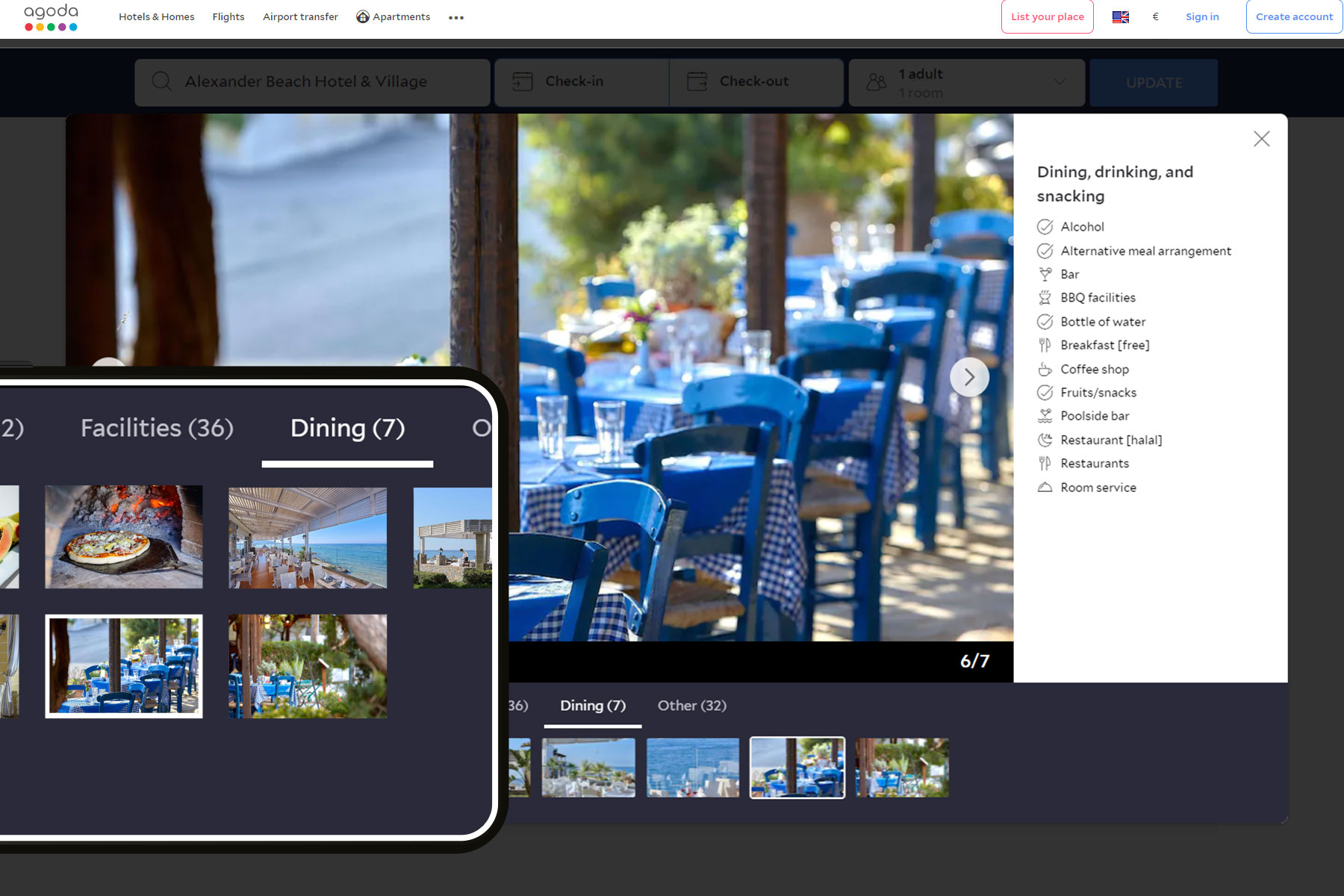Expand the guests and rooms dropdown
This screenshot has height=896, width=1344.
tap(1059, 82)
